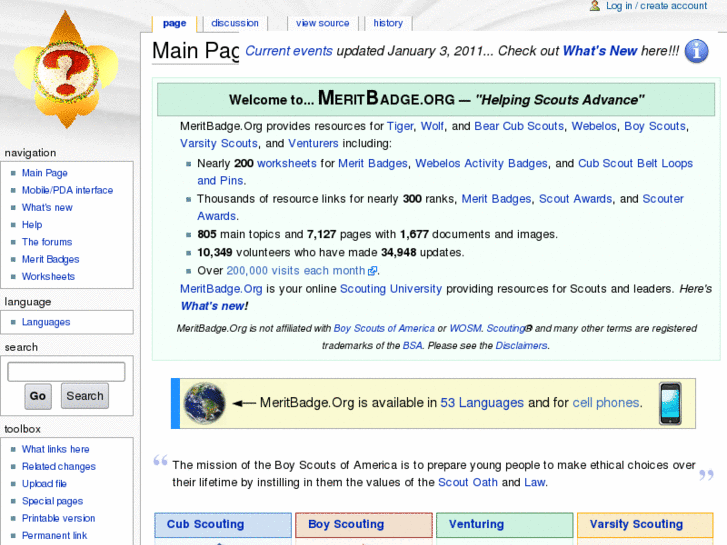This screenshot has height=545, width=727.
Task: Open the Bear Cub Scouts link
Action: pyautogui.click(x=519, y=126)
